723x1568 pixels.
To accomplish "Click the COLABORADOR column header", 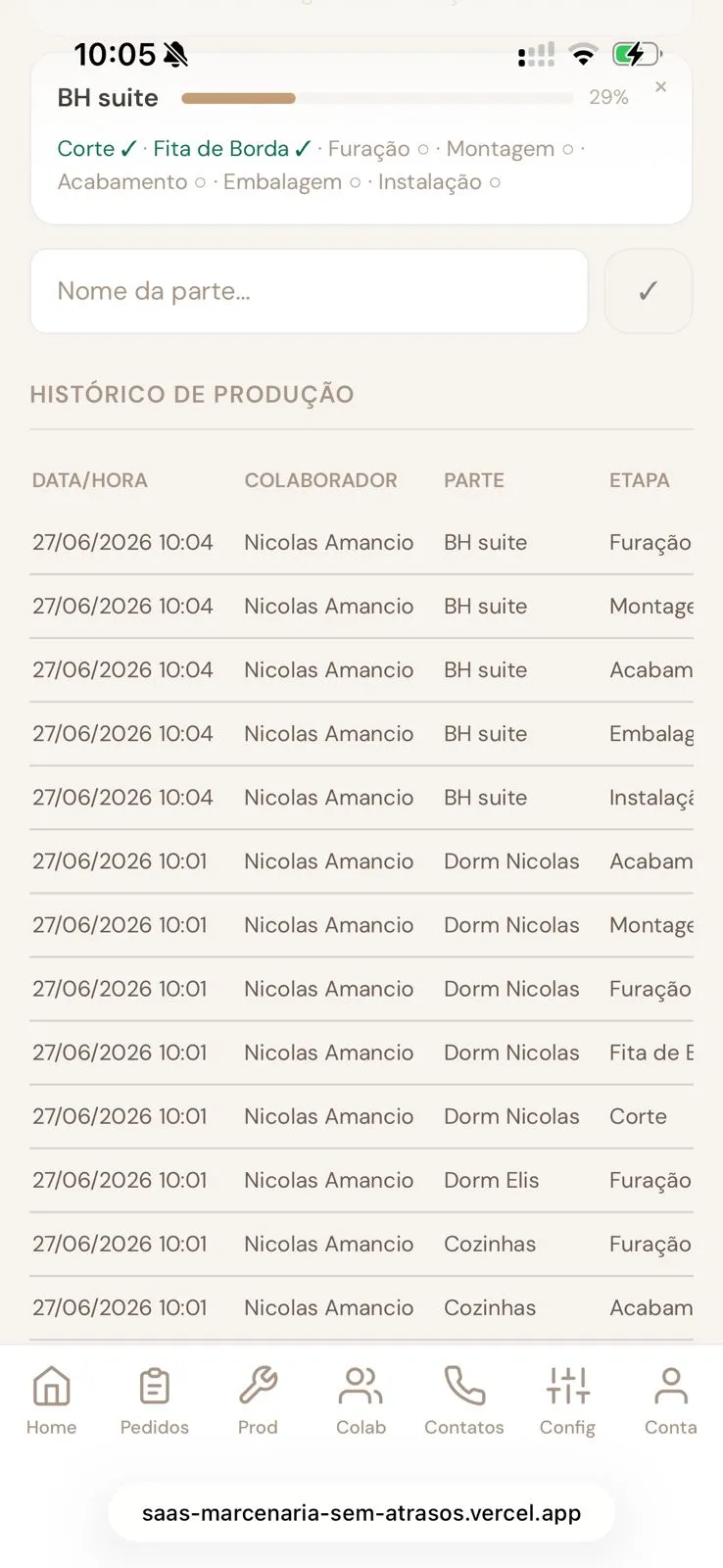I will 320,480.
